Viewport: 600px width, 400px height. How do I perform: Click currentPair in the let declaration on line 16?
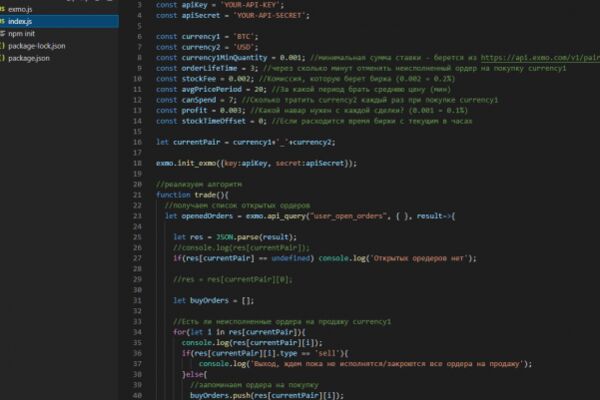[197, 142]
